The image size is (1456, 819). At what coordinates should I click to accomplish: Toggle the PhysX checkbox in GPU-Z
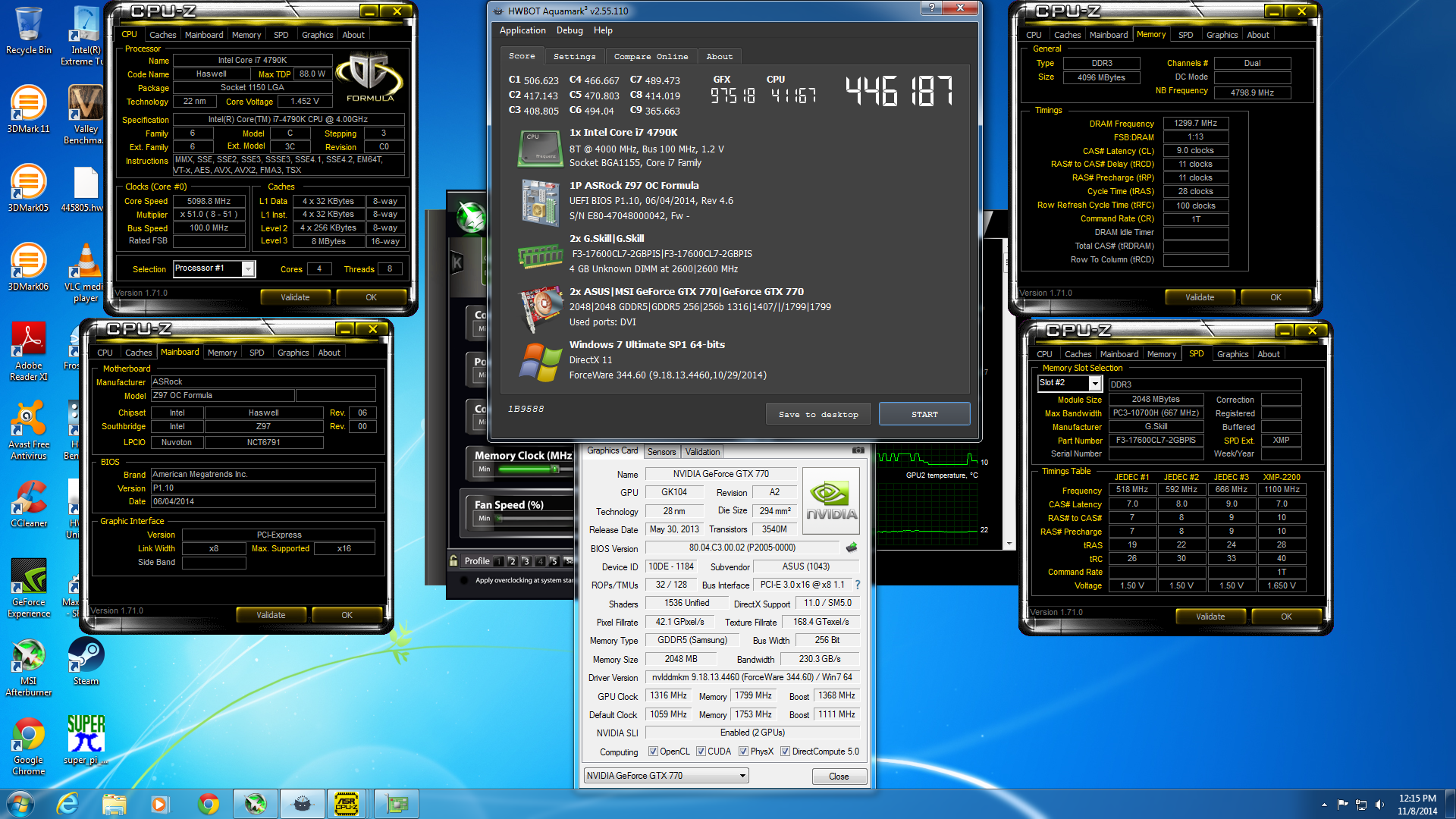pos(743,752)
